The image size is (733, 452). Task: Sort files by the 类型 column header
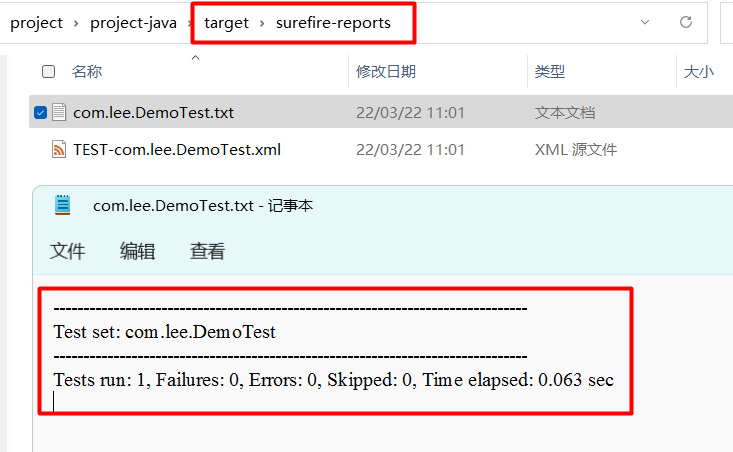pos(550,72)
